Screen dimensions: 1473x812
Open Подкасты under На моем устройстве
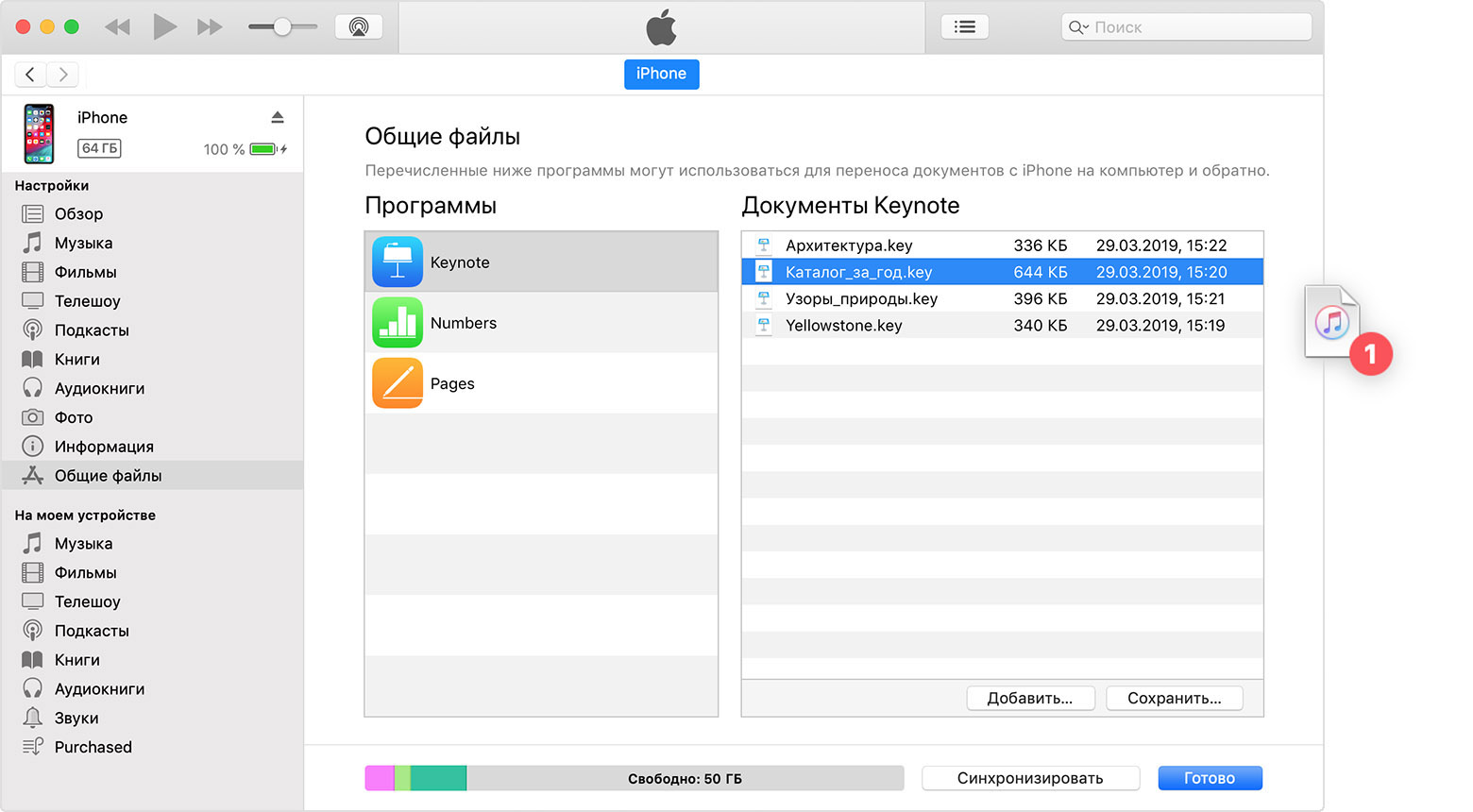pyautogui.click(x=153, y=631)
